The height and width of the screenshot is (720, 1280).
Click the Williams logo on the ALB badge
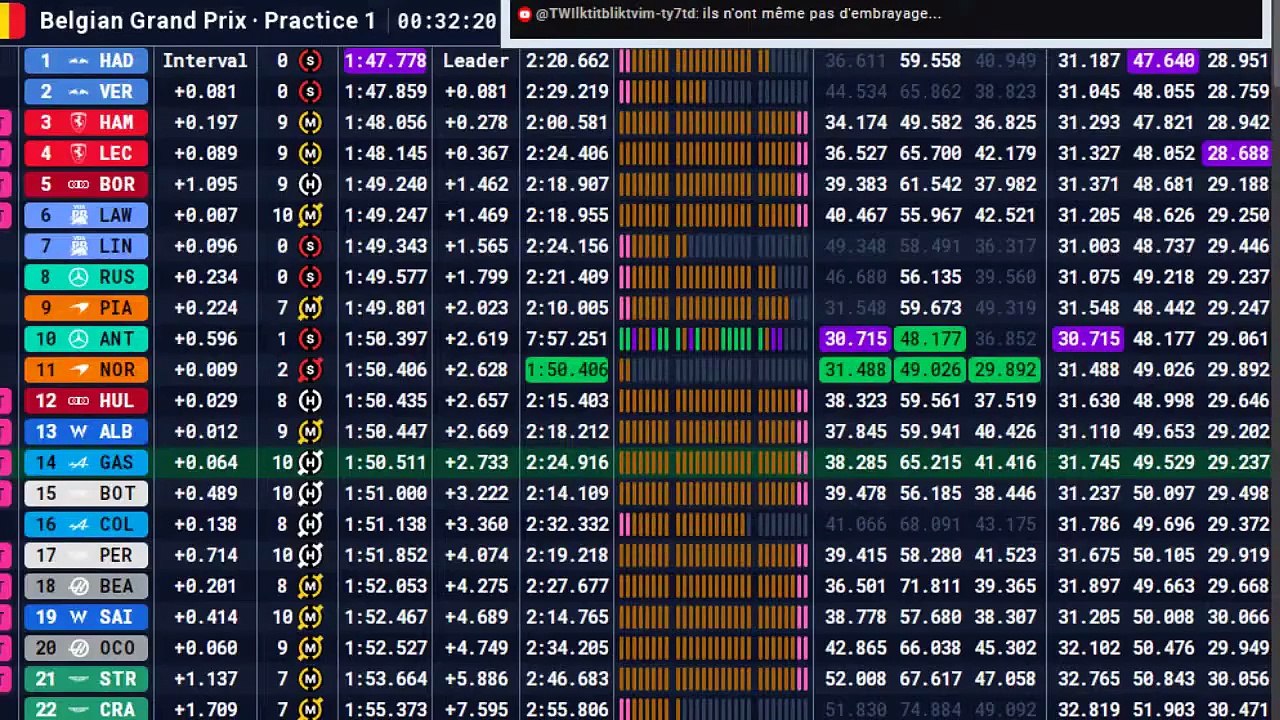(78, 432)
